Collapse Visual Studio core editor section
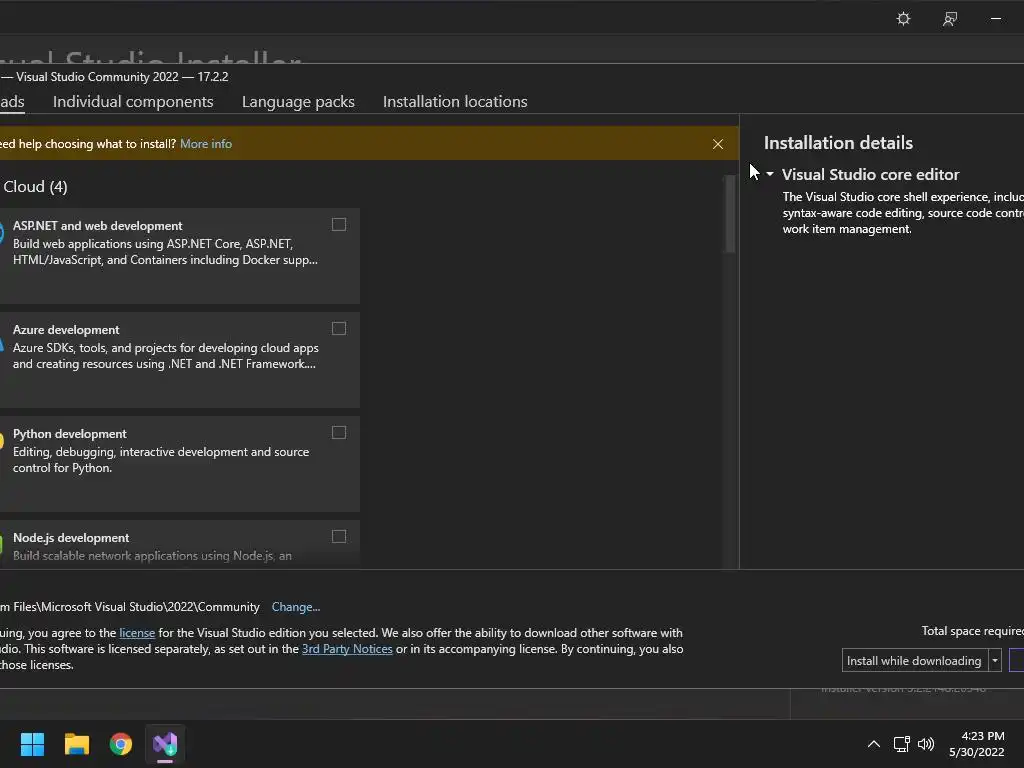 (770, 174)
